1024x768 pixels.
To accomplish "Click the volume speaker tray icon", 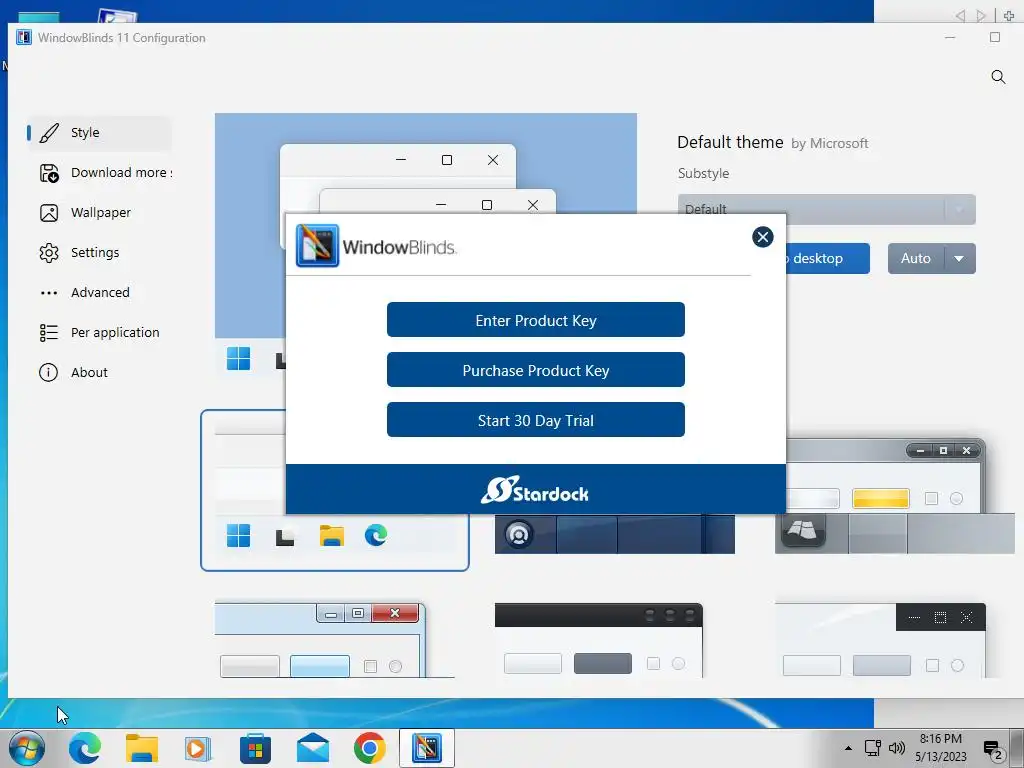I will point(897,748).
